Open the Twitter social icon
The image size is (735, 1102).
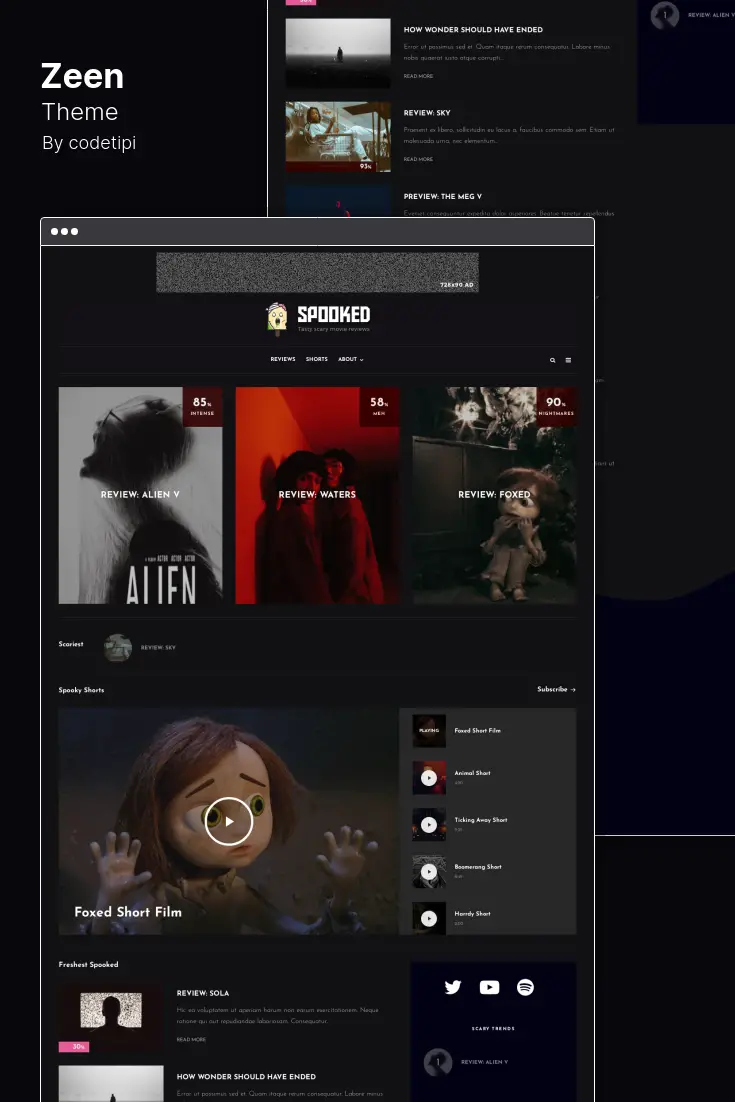tap(453, 987)
